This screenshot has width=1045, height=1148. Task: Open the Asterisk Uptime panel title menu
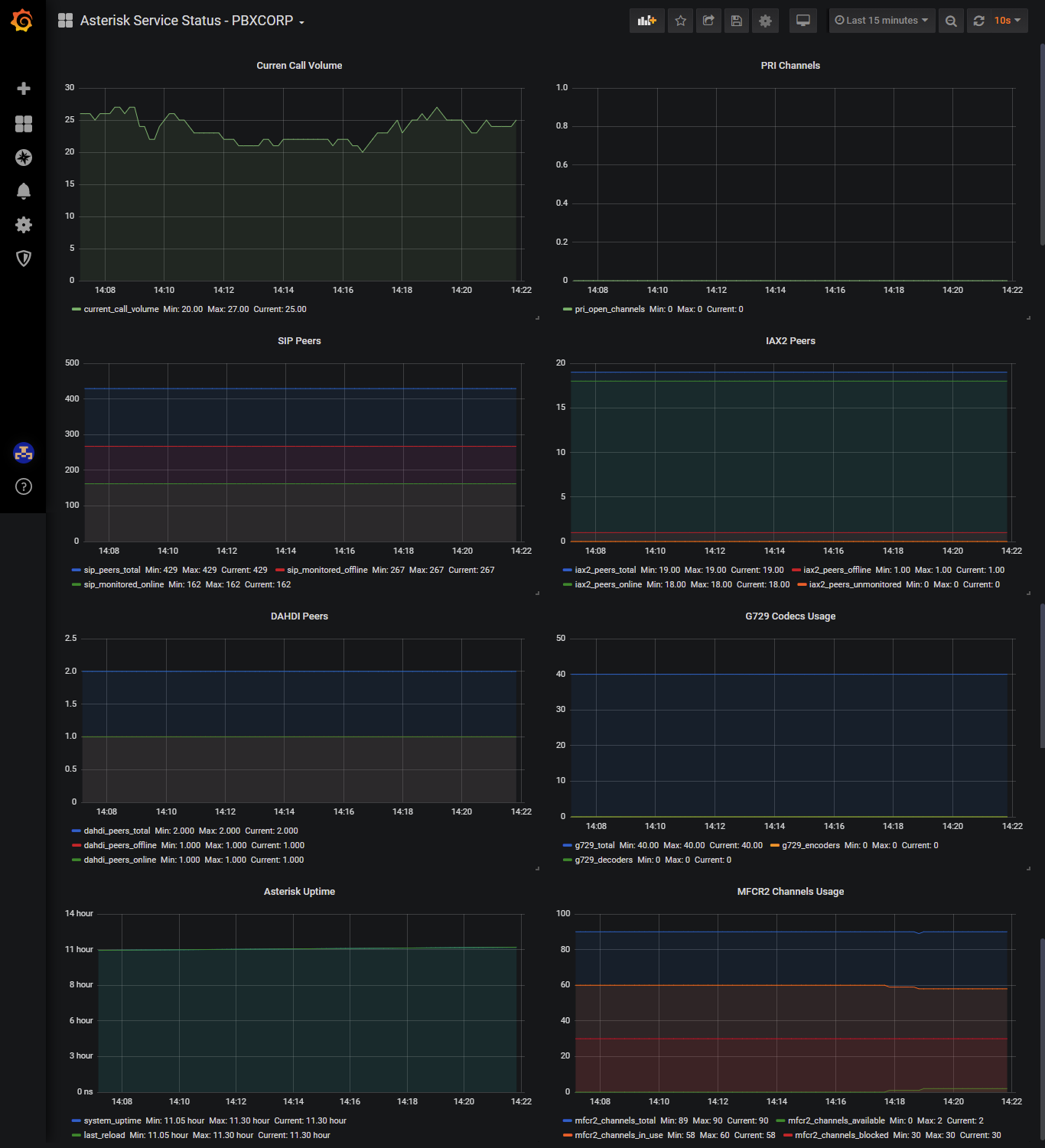pos(299,892)
